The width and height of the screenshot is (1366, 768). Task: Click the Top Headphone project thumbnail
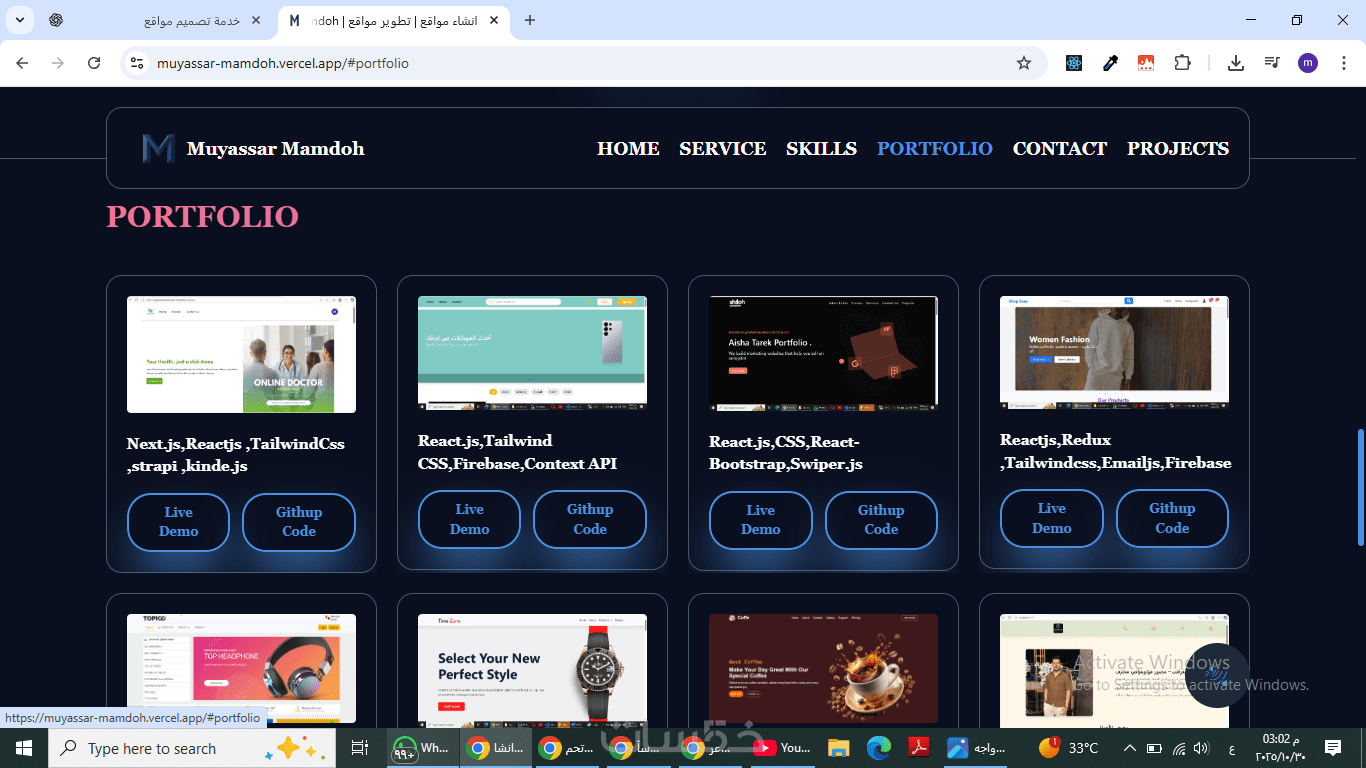pyautogui.click(x=241, y=669)
